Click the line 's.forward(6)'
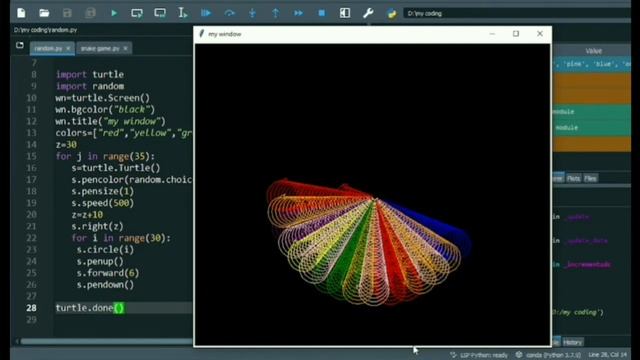This screenshot has width=640, height=360. 108,273
